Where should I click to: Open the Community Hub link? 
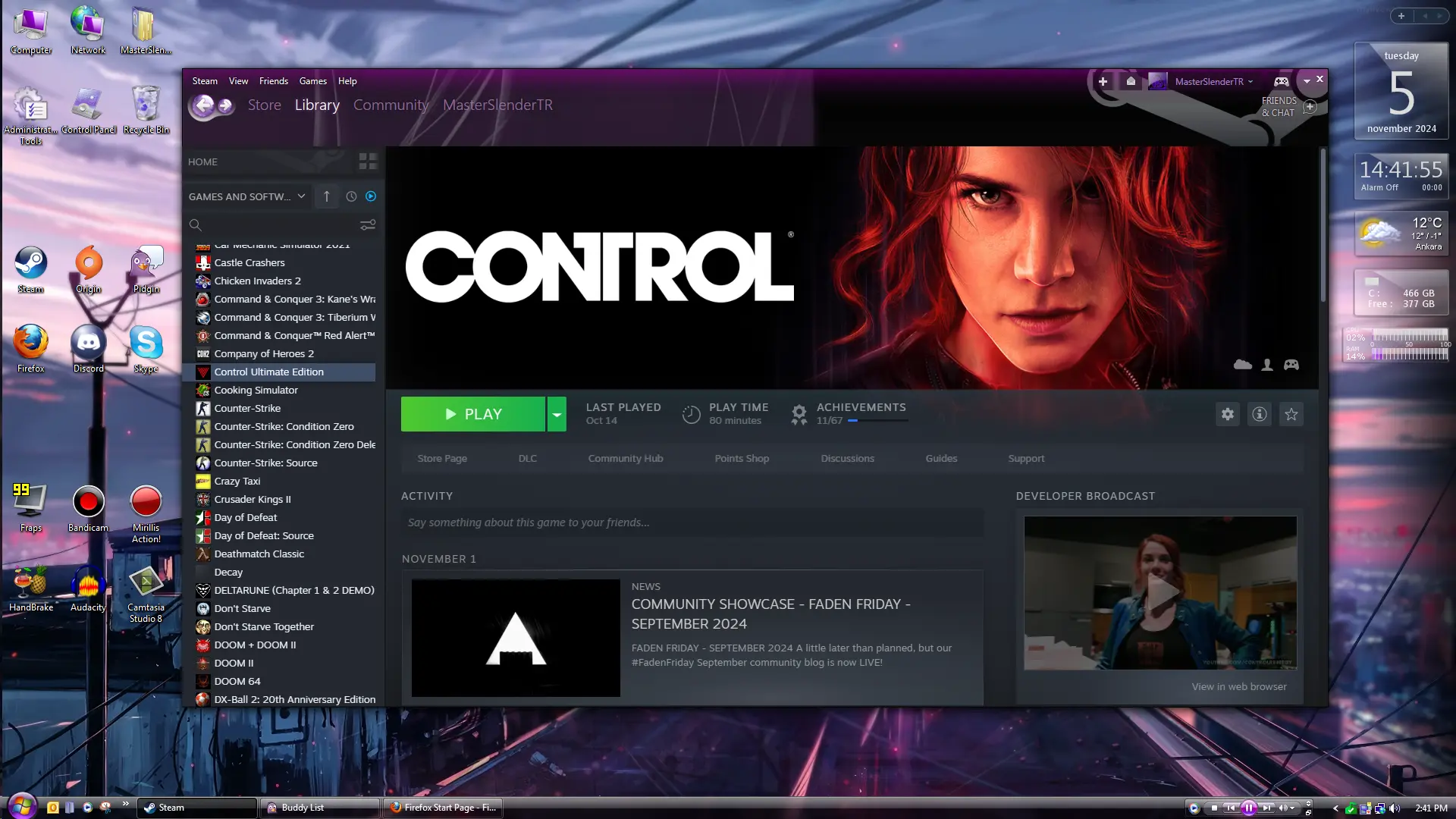pos(626,459)
